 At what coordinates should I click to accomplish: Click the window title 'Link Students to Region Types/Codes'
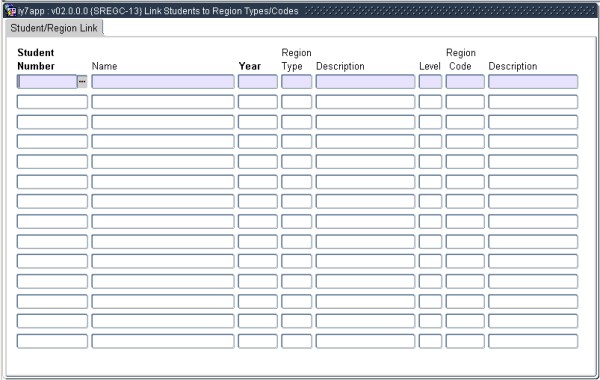point(221,11)
